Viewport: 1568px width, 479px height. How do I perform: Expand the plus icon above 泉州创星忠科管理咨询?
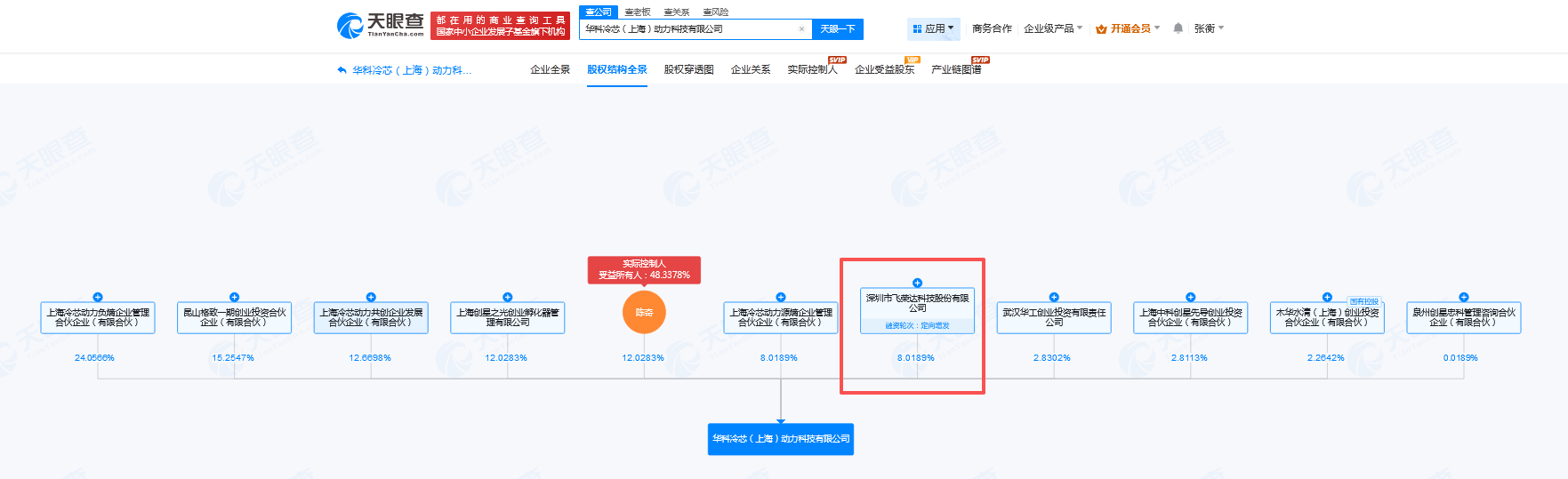(x=1464, y=297)
